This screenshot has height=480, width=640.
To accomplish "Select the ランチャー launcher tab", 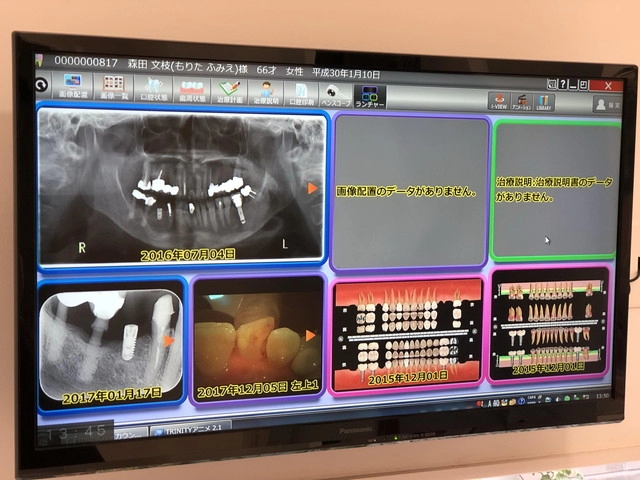I will coord(370,97).
